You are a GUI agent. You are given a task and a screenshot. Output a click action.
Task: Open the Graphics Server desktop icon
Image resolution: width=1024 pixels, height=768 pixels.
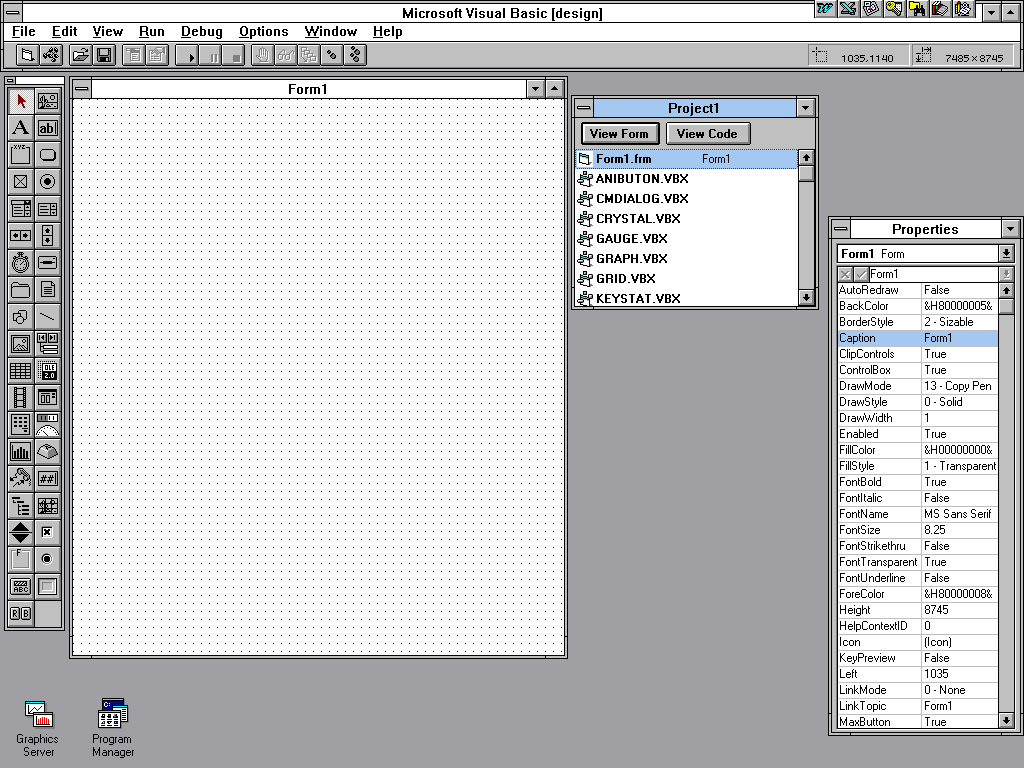click(37, 728)
